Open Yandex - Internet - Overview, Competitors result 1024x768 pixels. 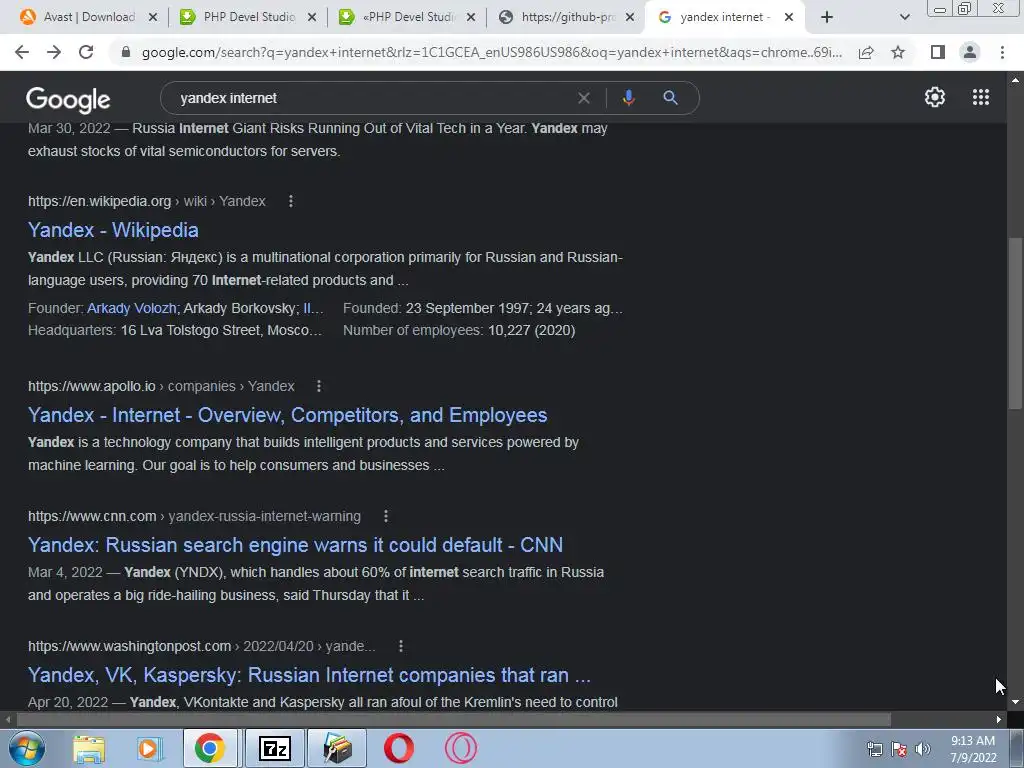point(287,415)
